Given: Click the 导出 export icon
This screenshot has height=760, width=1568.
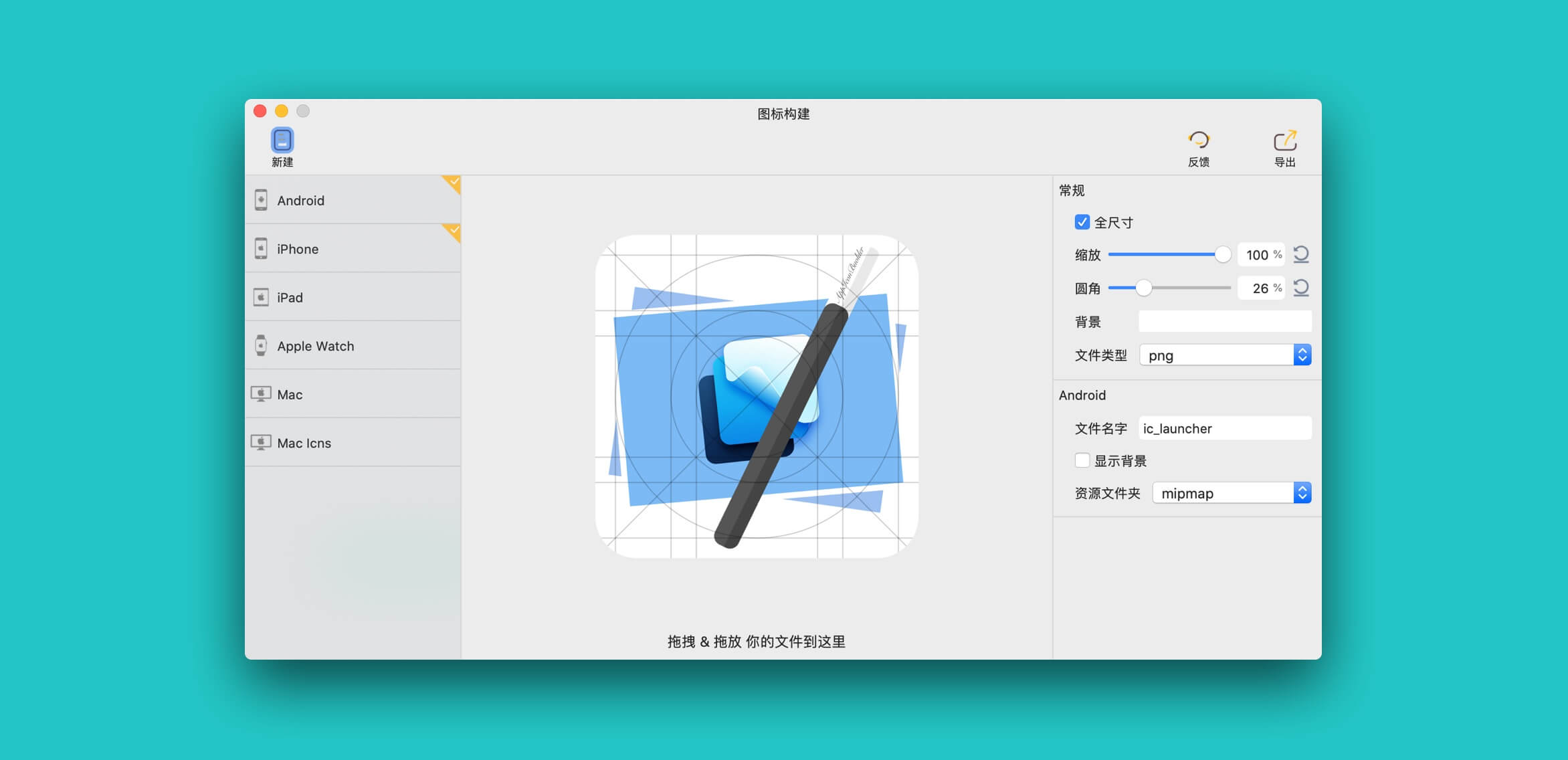Looking at the screenshot, I should click(1284, 140).
